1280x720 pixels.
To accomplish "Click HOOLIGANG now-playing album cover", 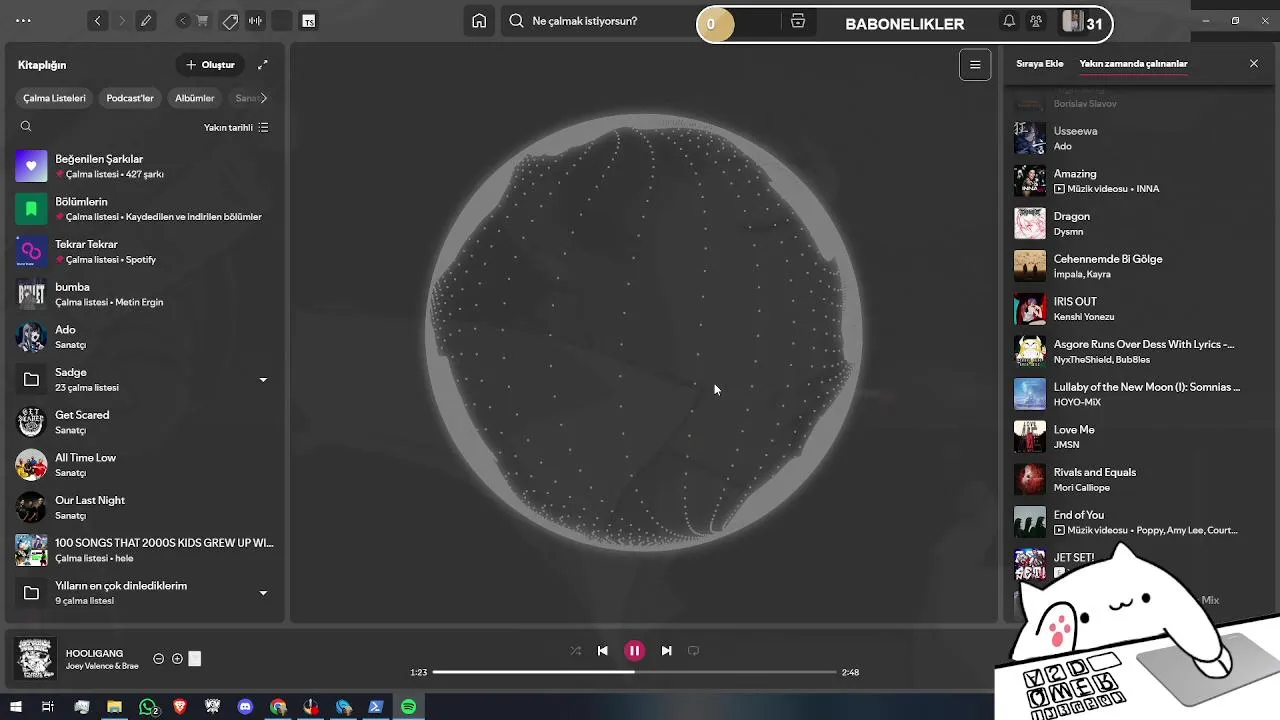I will tap(35, 658).
